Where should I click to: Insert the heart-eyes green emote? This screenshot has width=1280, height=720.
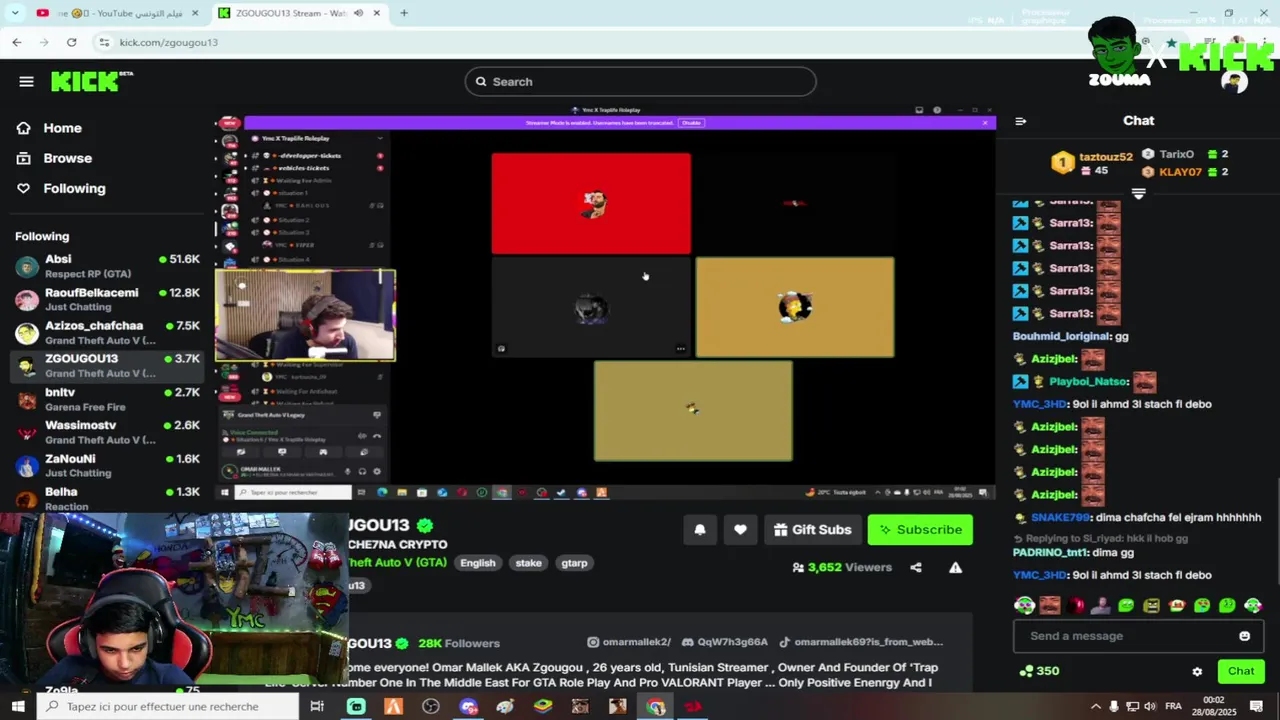pyautogui.click(x=1202, y=605)
